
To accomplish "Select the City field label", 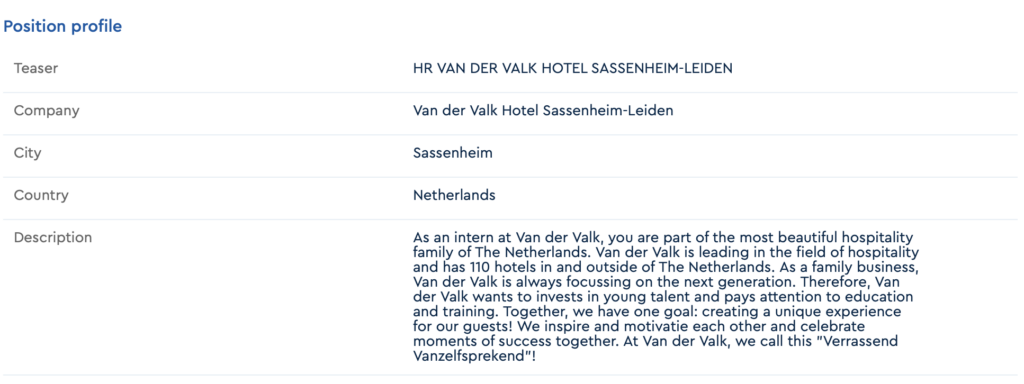I will [27, 153].
